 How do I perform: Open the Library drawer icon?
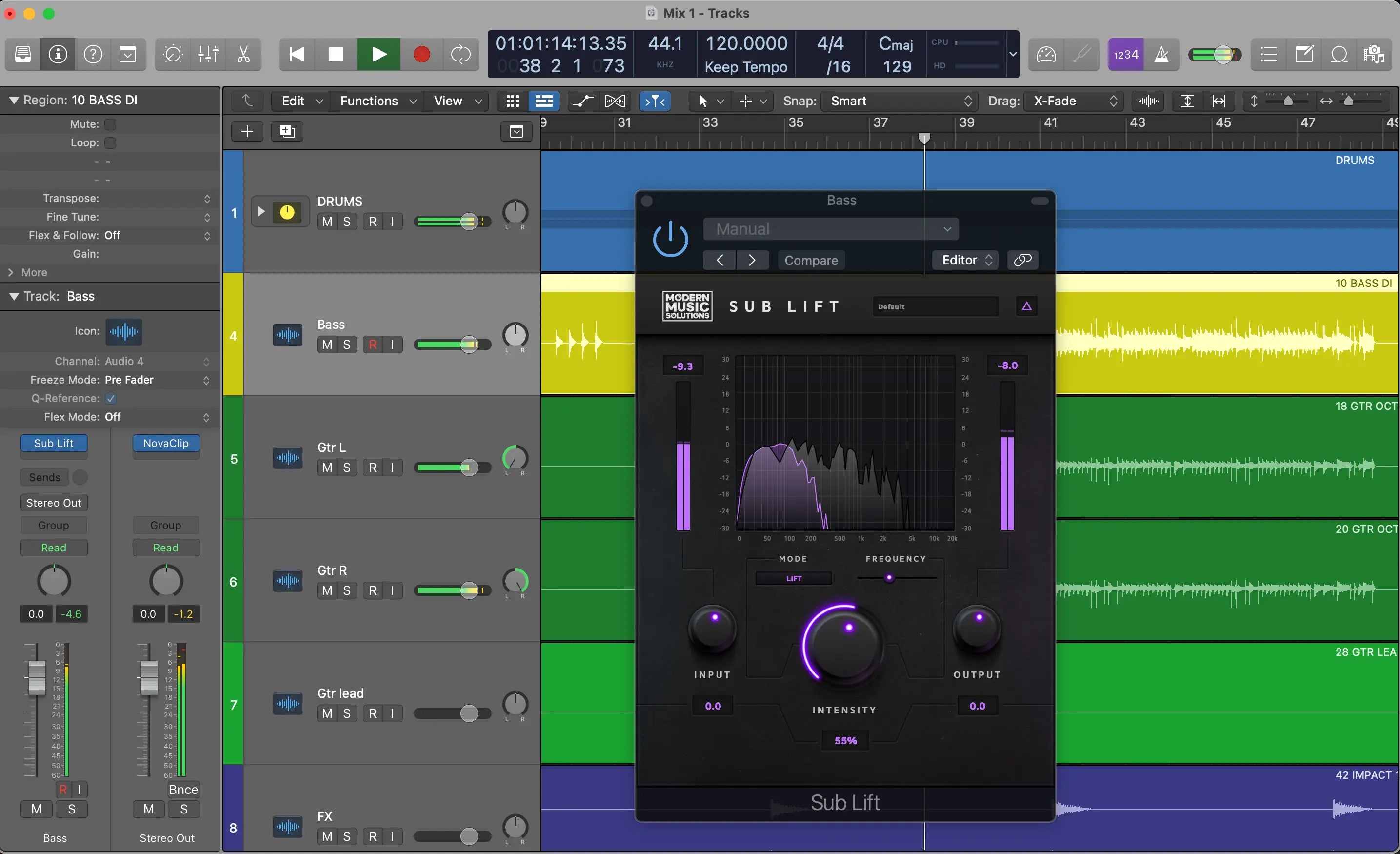pyautogui.click(x=23, y=55)
